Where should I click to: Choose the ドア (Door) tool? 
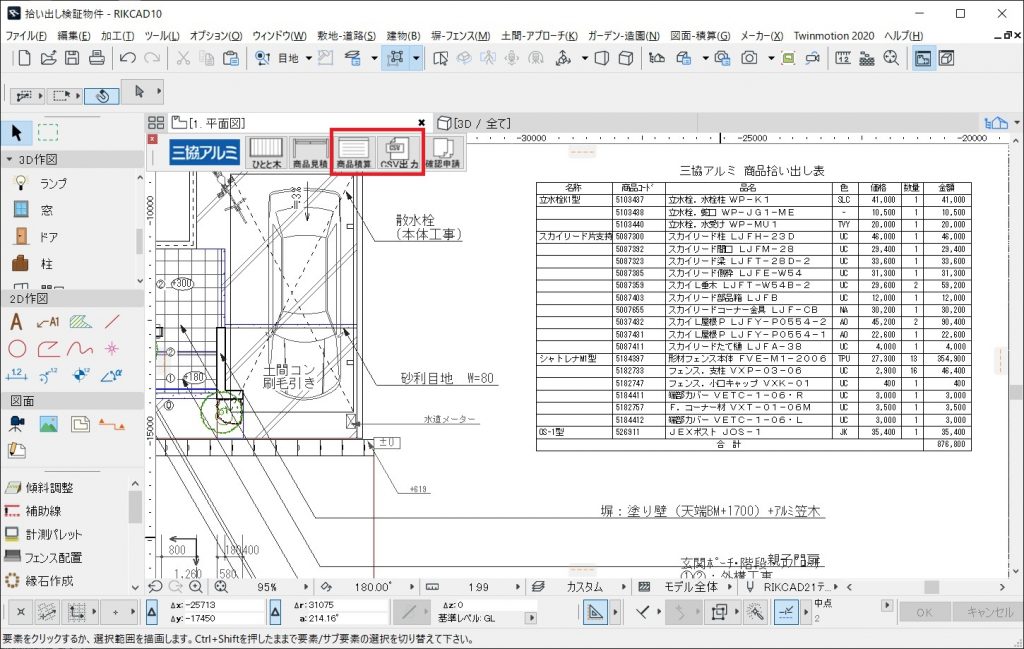pos(39,236)
